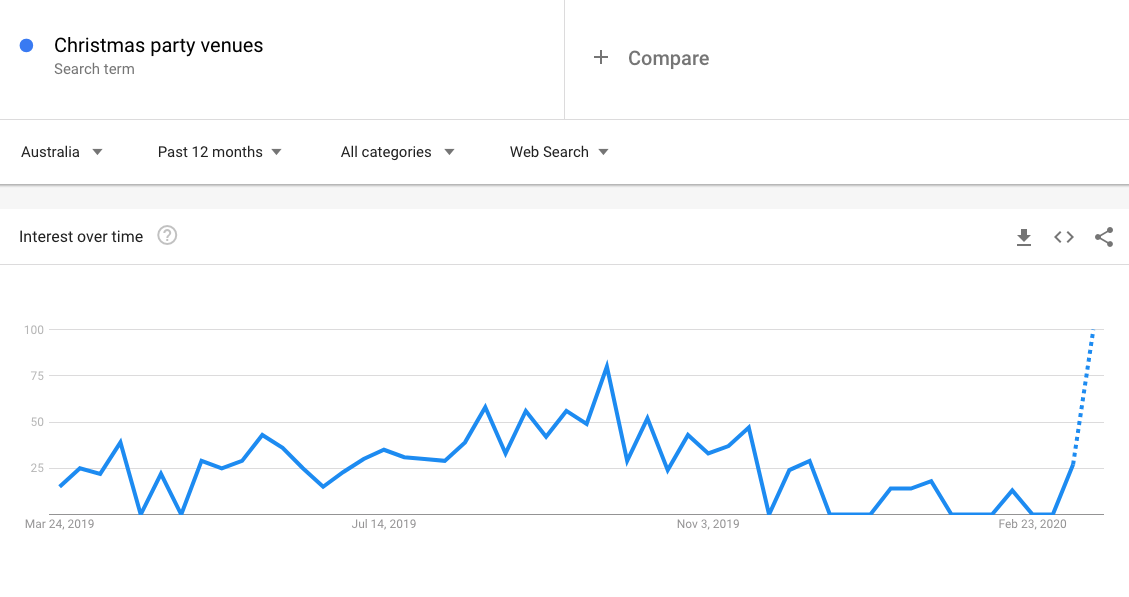1129x597 pixels.
Task: Click the Nov 3, 2019 axis label
Action: (708, 524)
